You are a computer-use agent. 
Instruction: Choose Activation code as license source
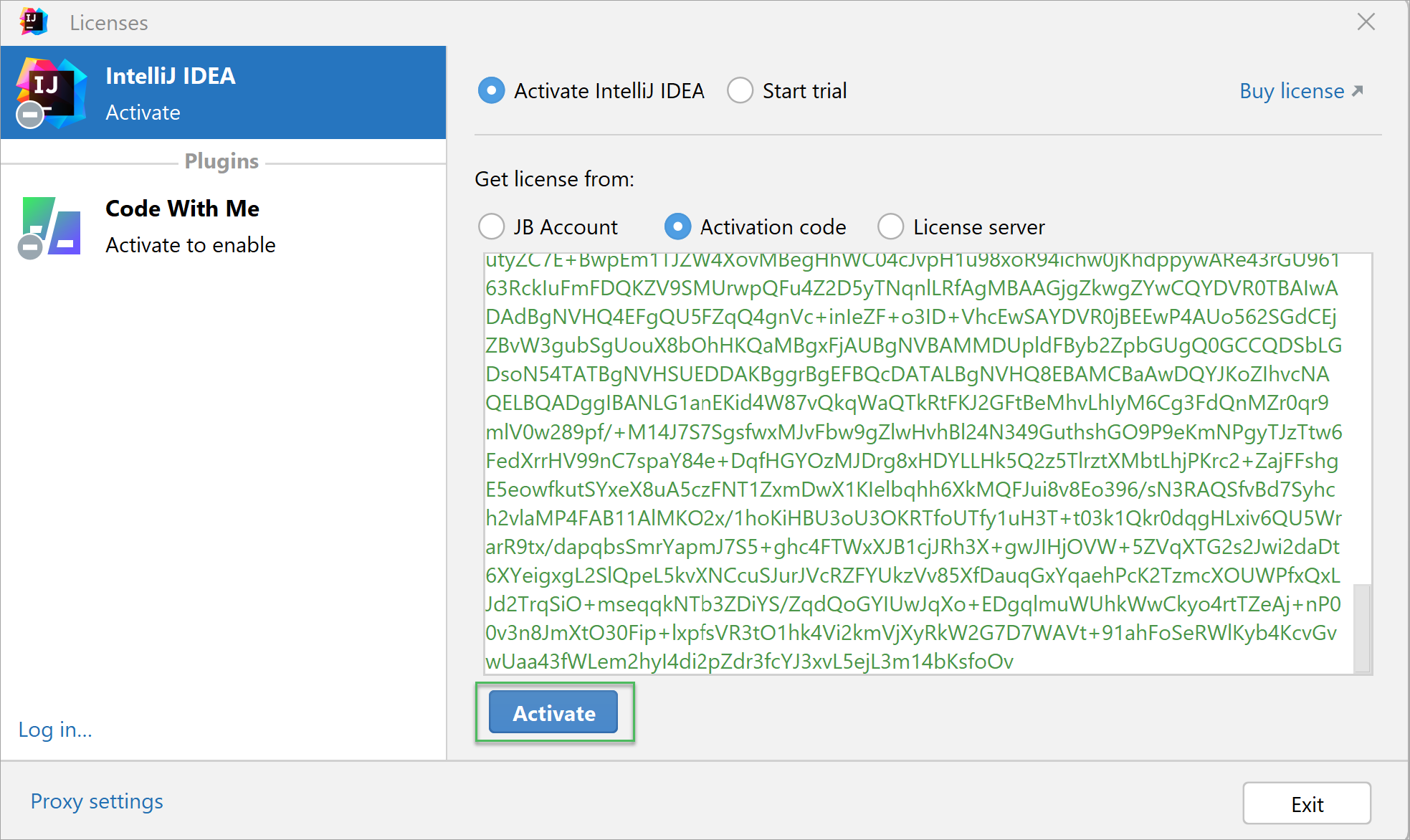point(678,227)
